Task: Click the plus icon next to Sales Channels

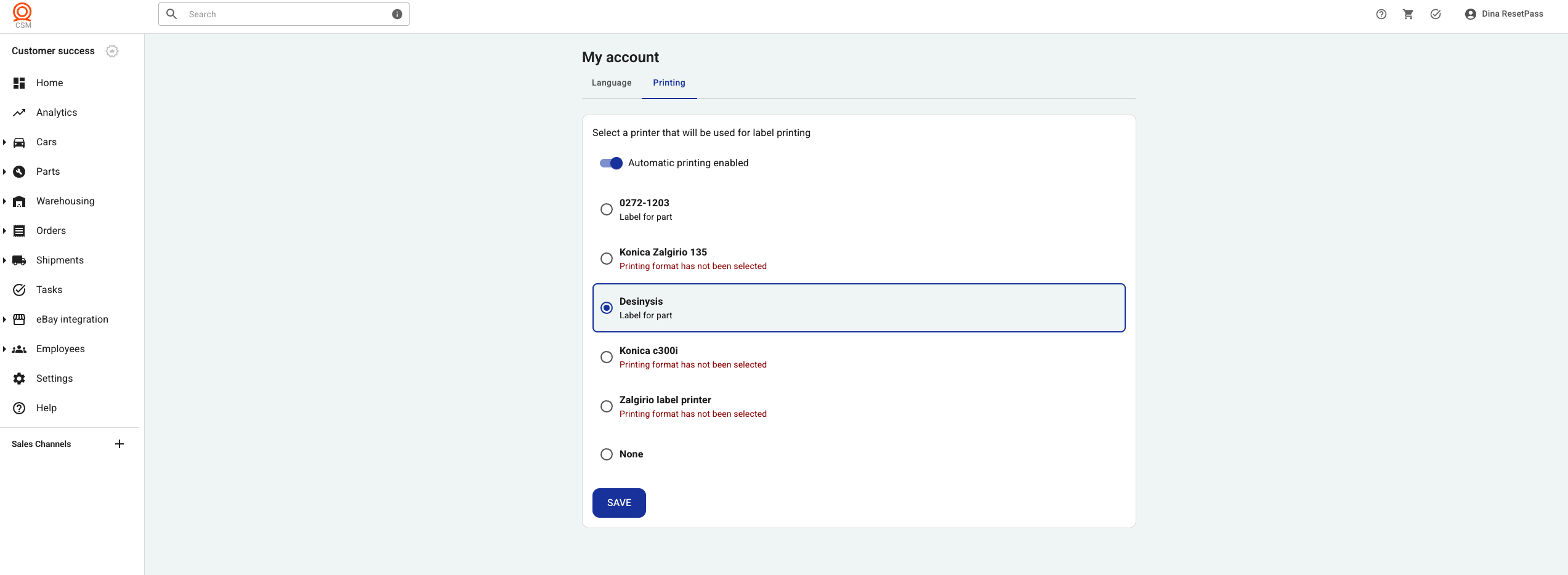Action: 119,444
